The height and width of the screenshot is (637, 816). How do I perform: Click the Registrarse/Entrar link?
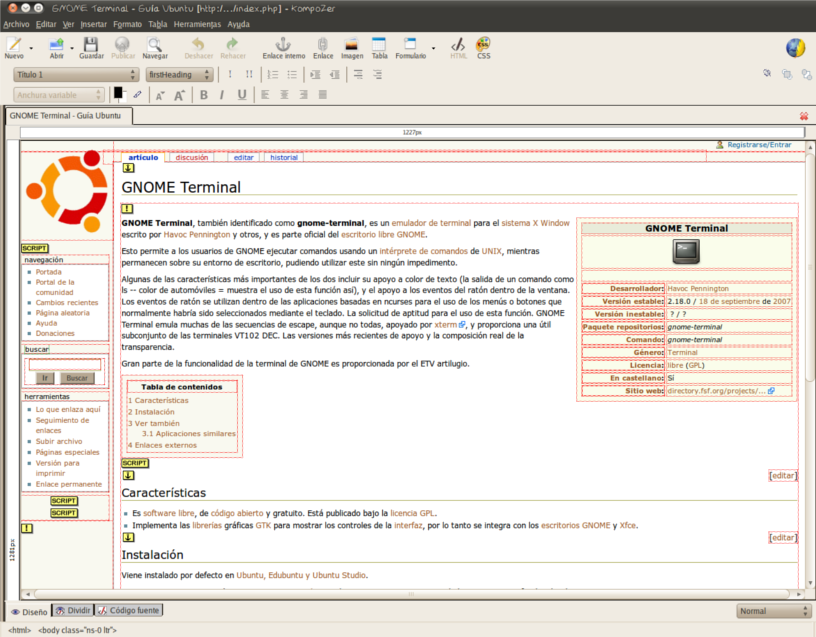(758, 145)
